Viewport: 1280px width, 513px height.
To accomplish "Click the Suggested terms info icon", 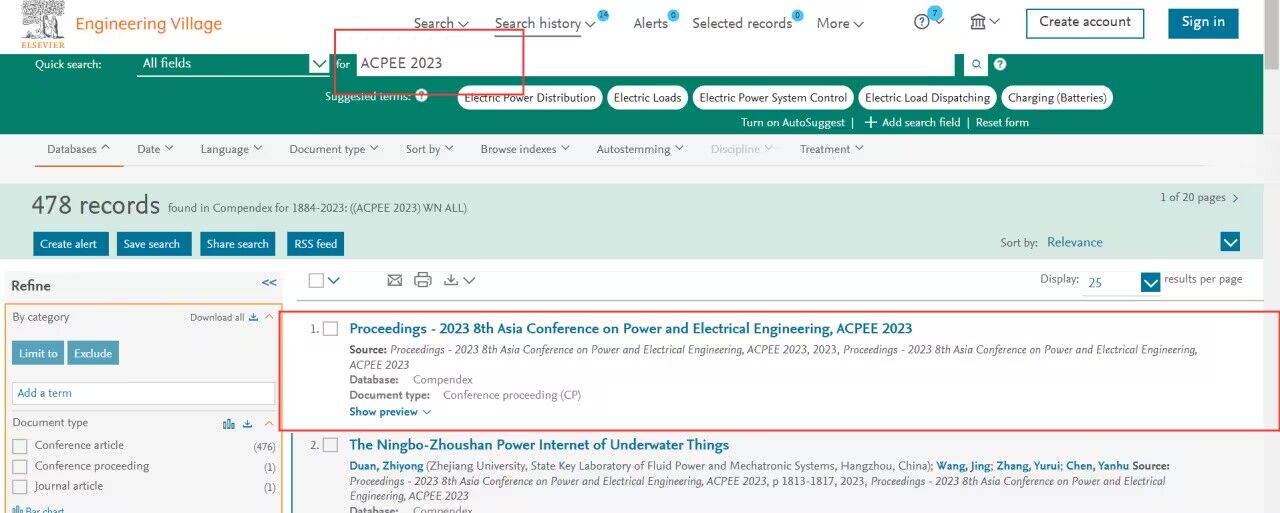I will tap(422, 96).
